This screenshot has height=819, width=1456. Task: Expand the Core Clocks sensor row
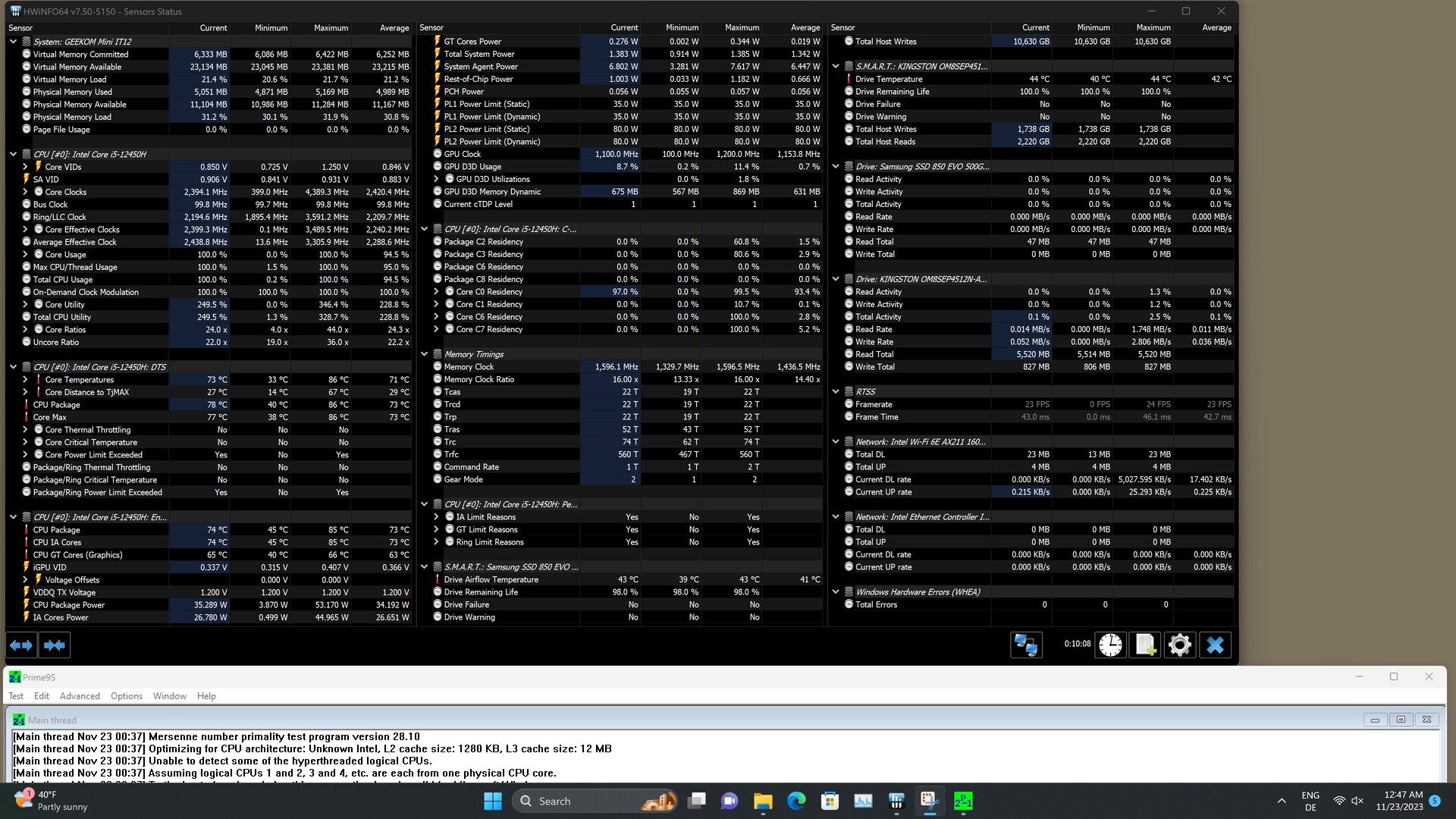[25, 192]
